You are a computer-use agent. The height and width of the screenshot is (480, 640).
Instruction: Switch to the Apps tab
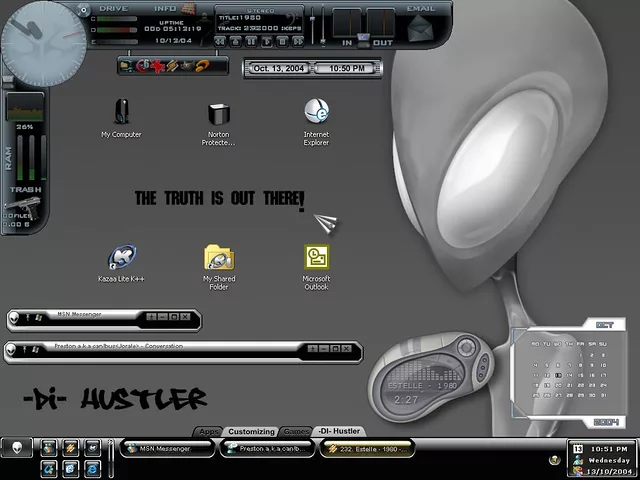click(208, 431)
